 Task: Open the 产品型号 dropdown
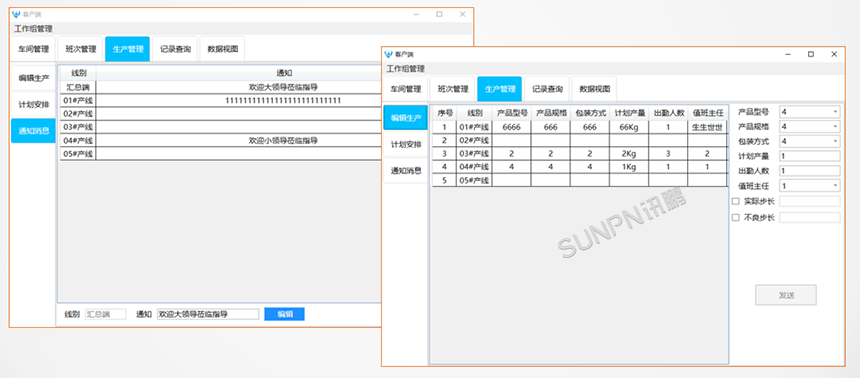(x=810, y=112)
